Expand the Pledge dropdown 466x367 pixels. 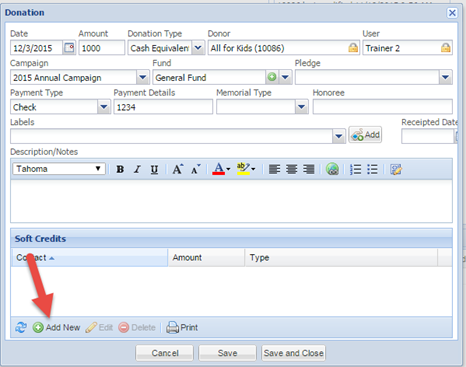(445, 77)
